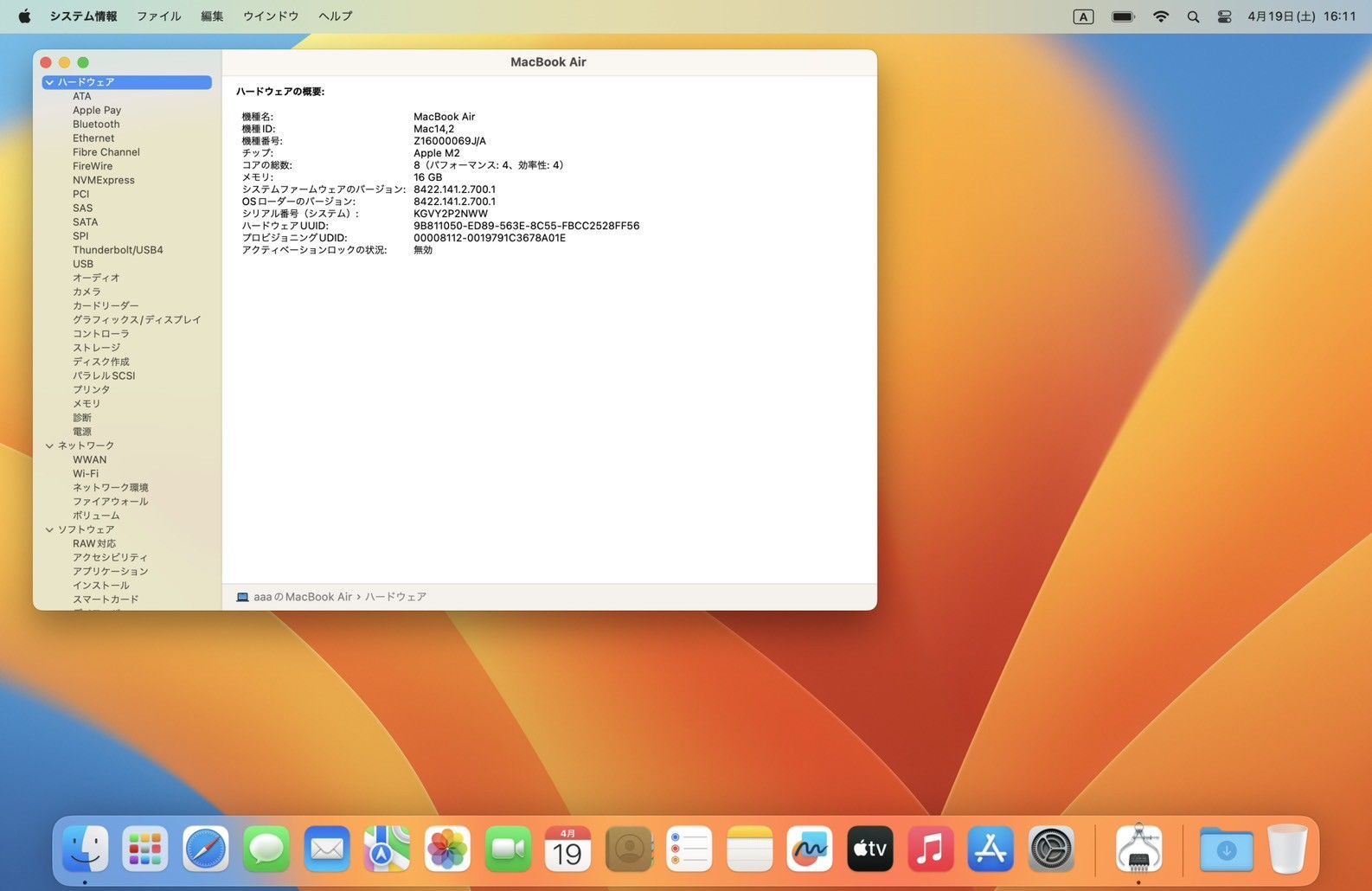Select Bluetooth in the sidebar
The width and height of the screenshot is (1372, 891).
(96, 124)
